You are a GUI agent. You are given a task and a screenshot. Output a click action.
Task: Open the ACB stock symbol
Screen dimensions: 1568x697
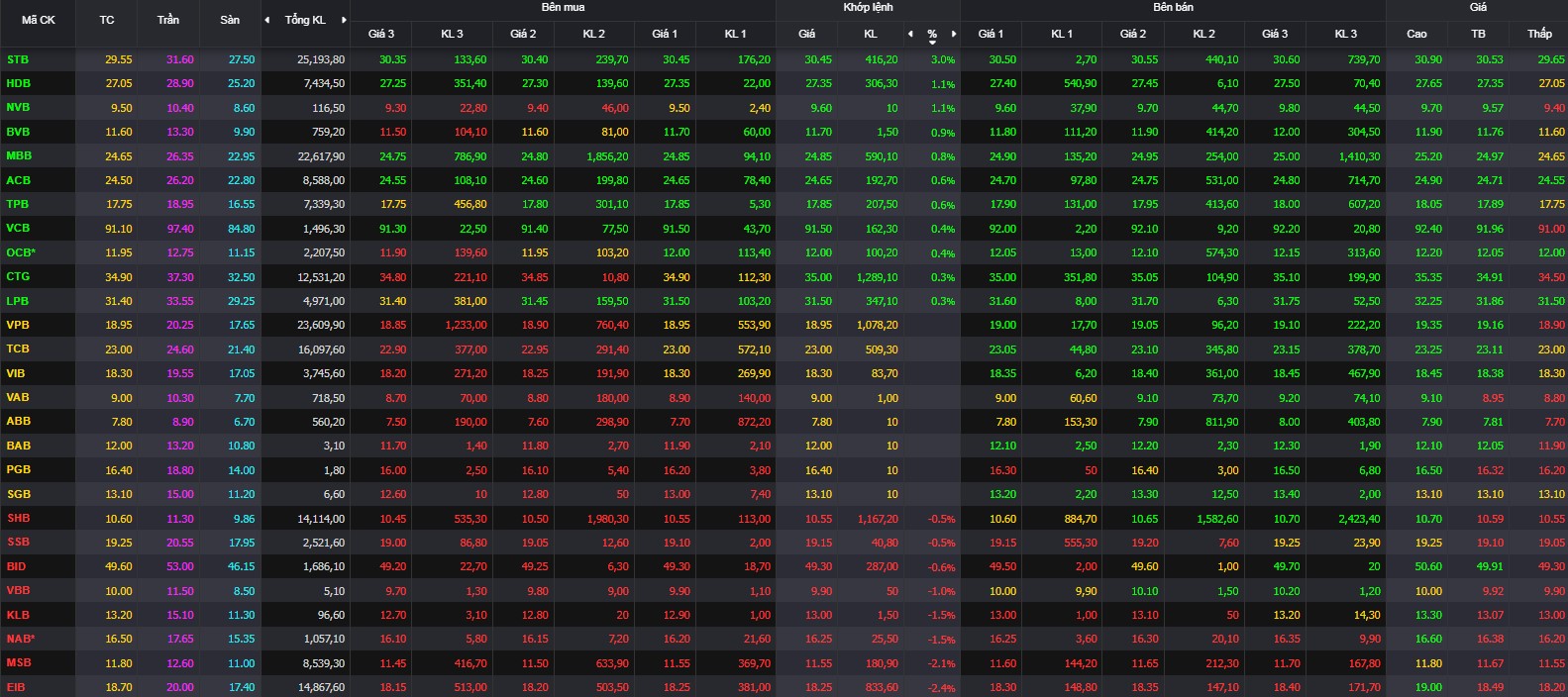pos(19,180)
